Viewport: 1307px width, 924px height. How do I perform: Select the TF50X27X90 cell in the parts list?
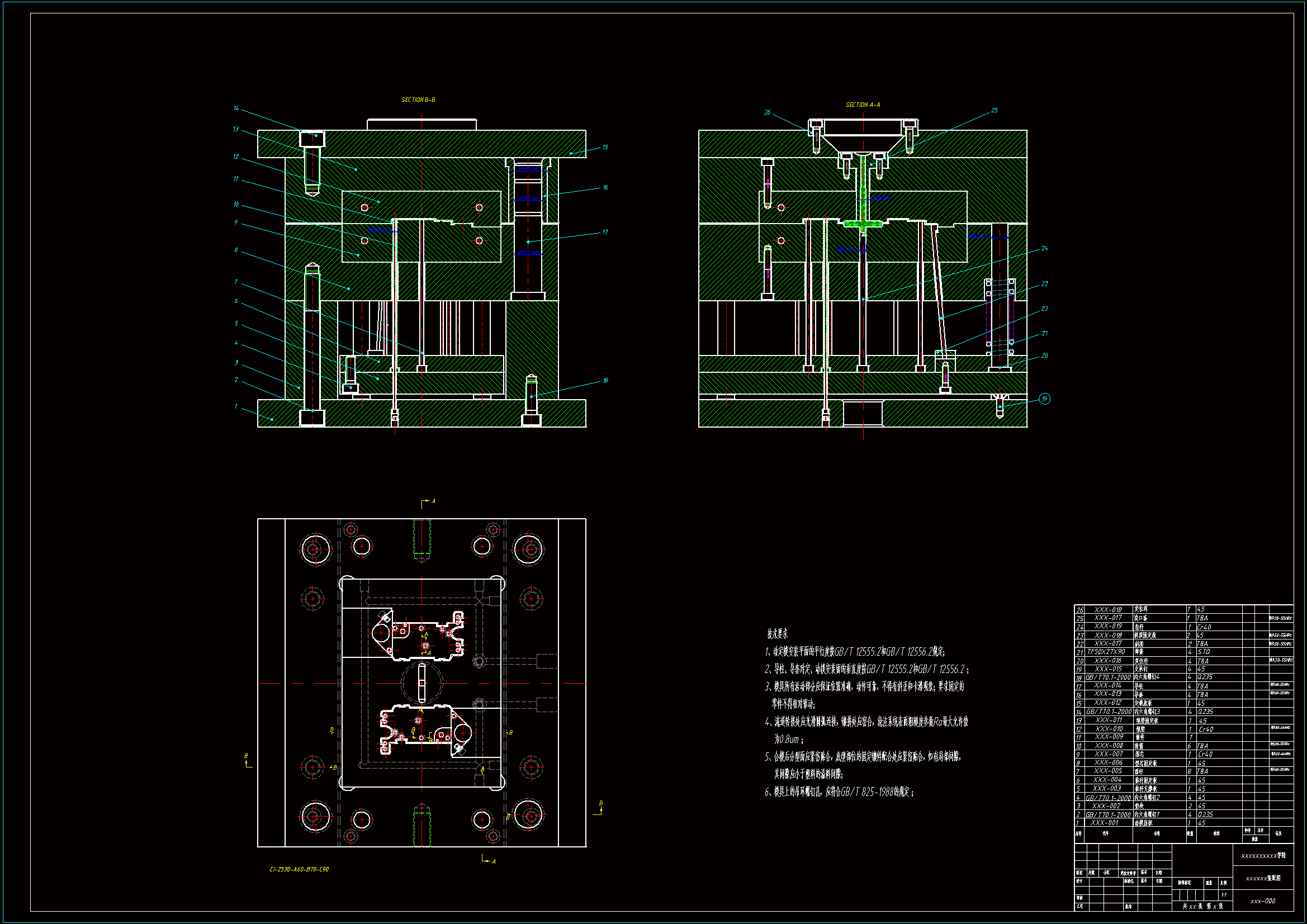tap(1106, 652)
